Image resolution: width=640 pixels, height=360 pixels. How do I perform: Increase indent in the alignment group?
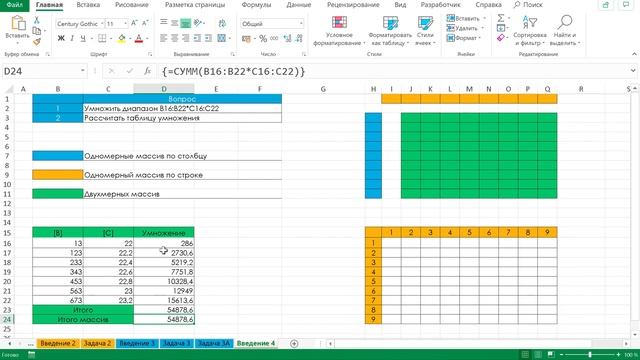click(x=208, y=38)
